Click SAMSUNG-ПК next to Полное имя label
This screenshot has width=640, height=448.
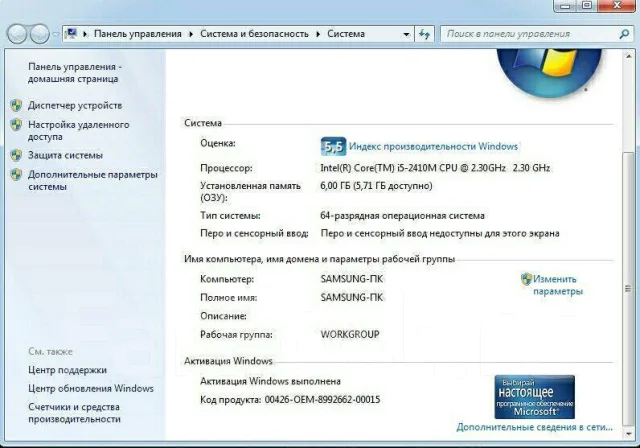click(352, 297)
